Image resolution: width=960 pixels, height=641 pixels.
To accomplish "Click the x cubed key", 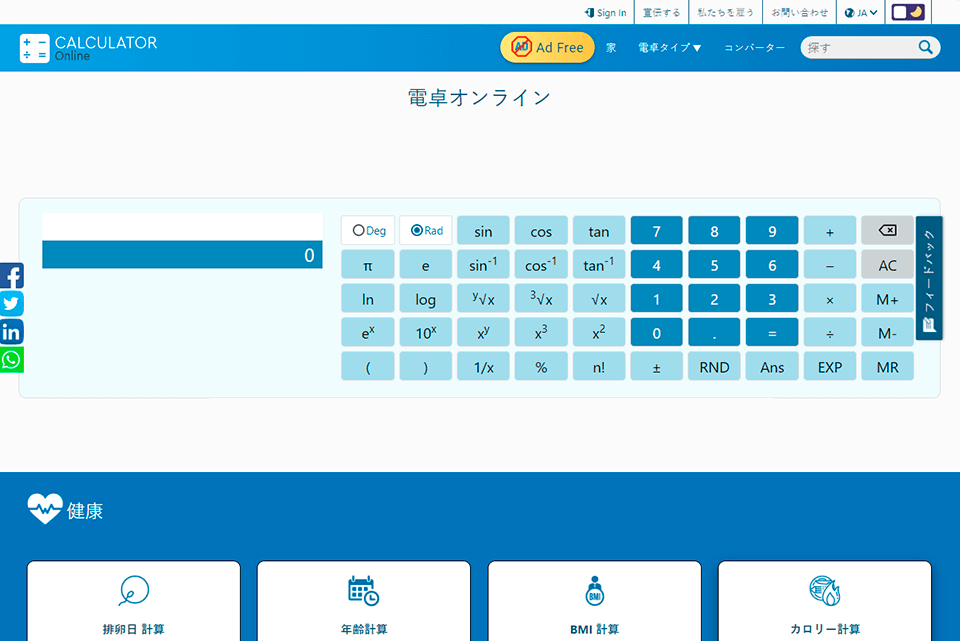I will tap(541, 332).
